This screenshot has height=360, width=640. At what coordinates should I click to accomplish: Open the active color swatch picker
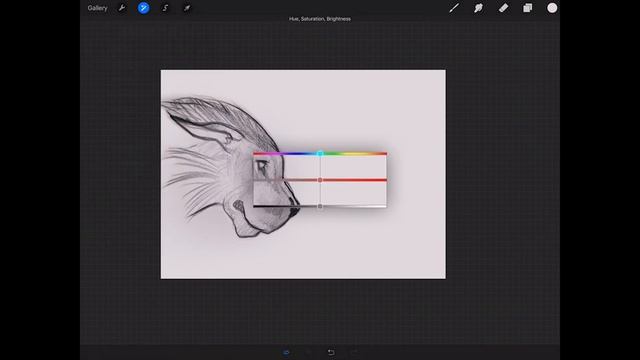(552, 8)
